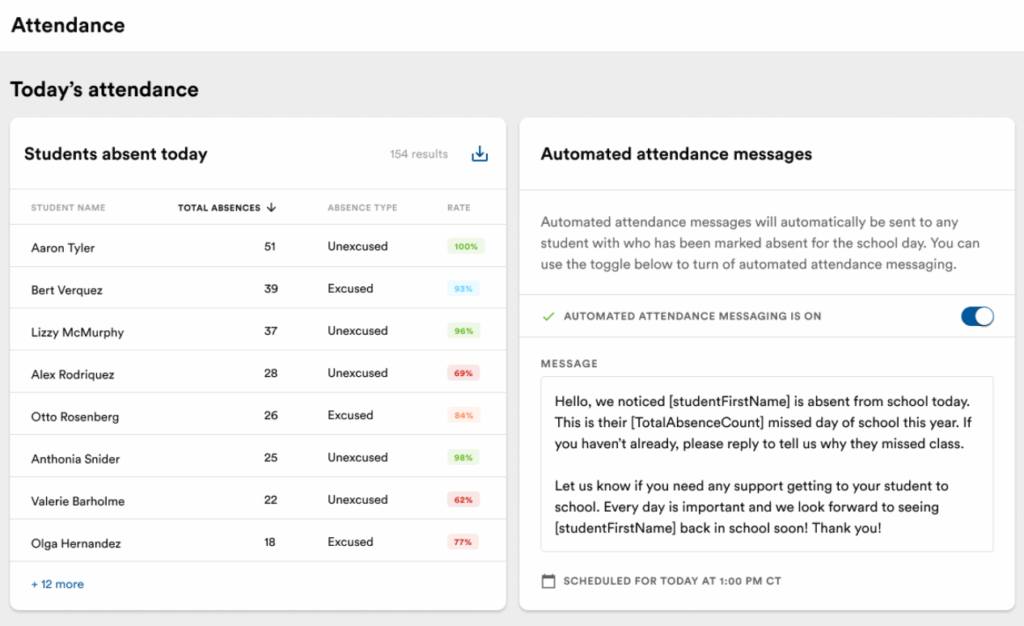Click inside the Message text box

coord(766,463)
